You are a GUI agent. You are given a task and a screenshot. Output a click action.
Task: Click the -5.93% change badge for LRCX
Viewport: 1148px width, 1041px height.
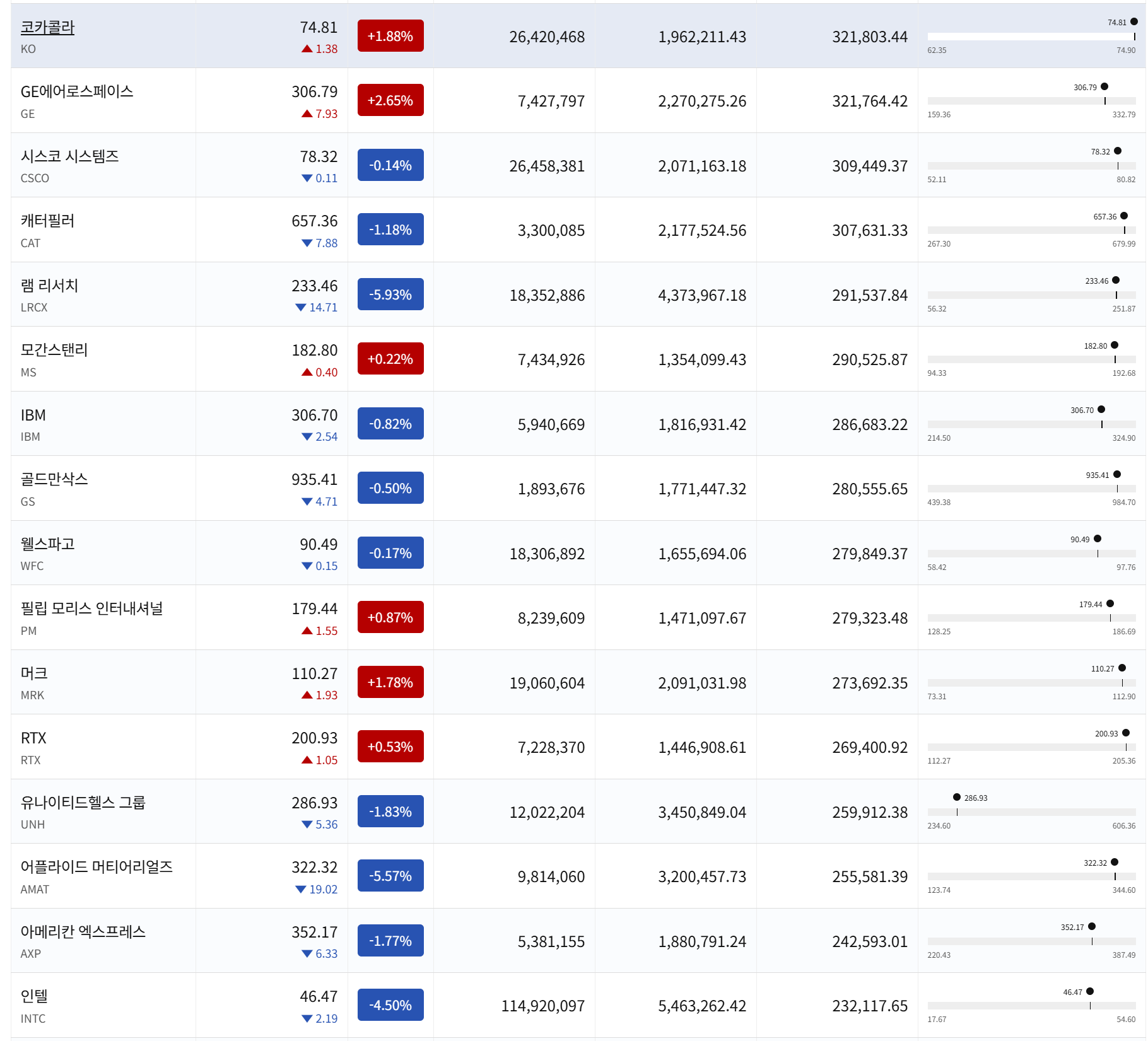click(x=390, y=294)
